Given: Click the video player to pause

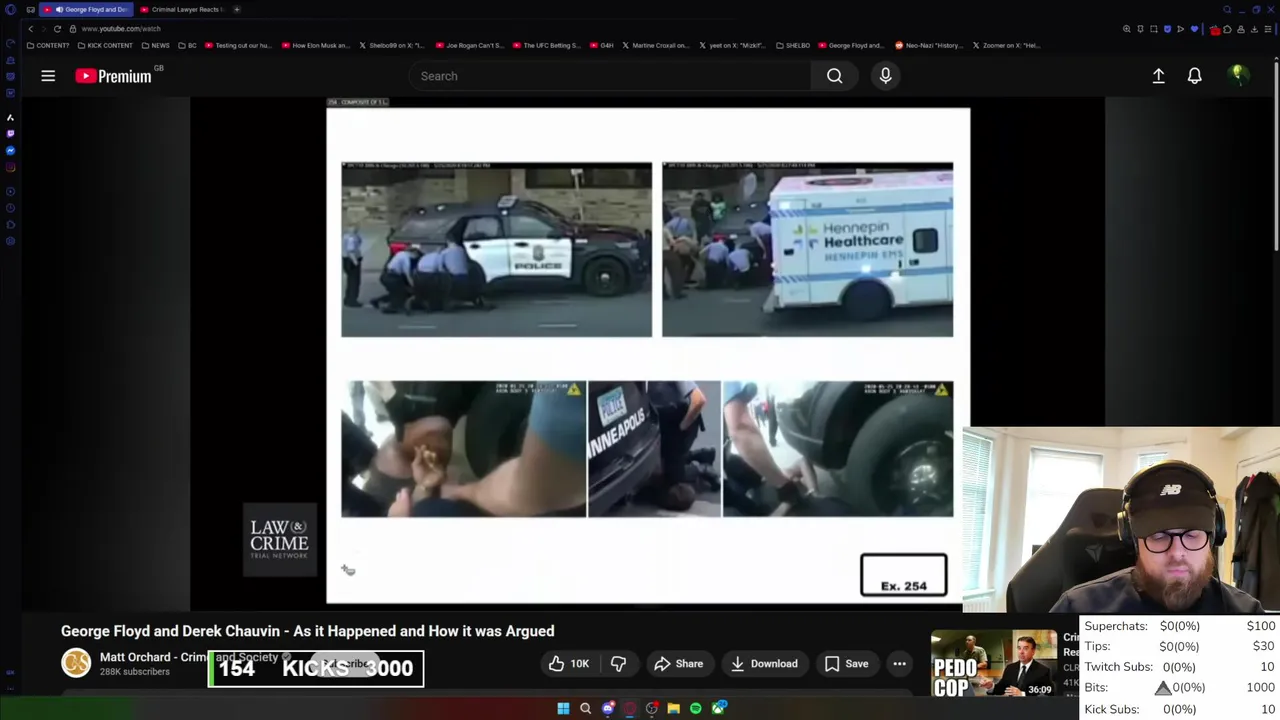Looking at the screenshot, I should click(x=648, y=355).
